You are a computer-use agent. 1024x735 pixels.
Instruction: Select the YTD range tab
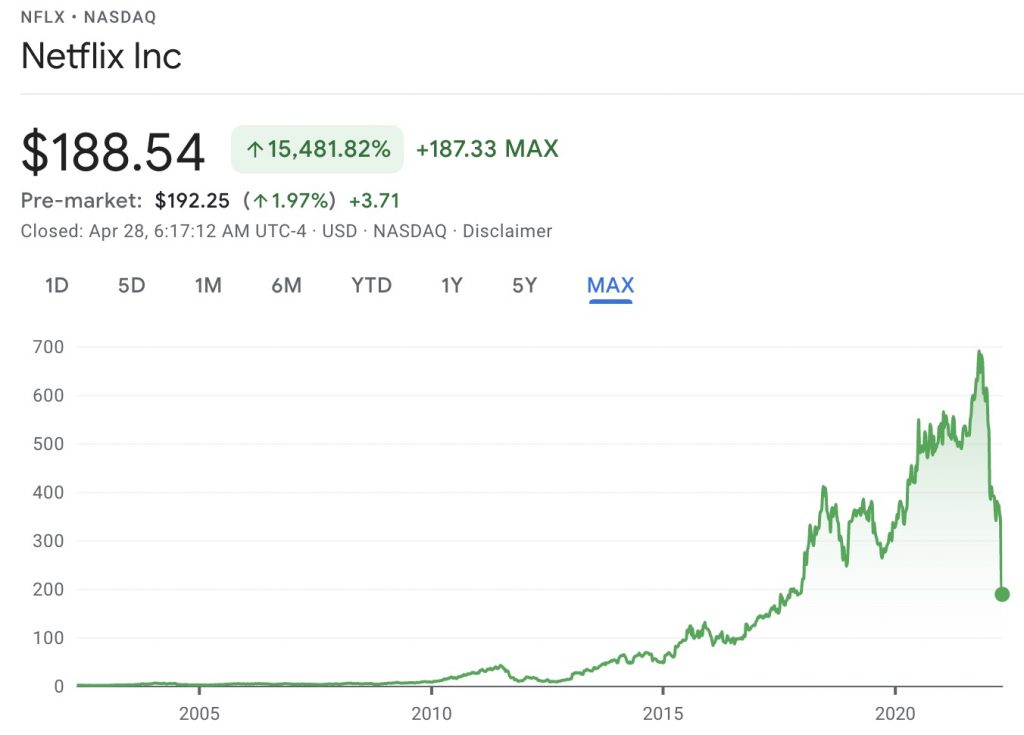tap(371, 285)
